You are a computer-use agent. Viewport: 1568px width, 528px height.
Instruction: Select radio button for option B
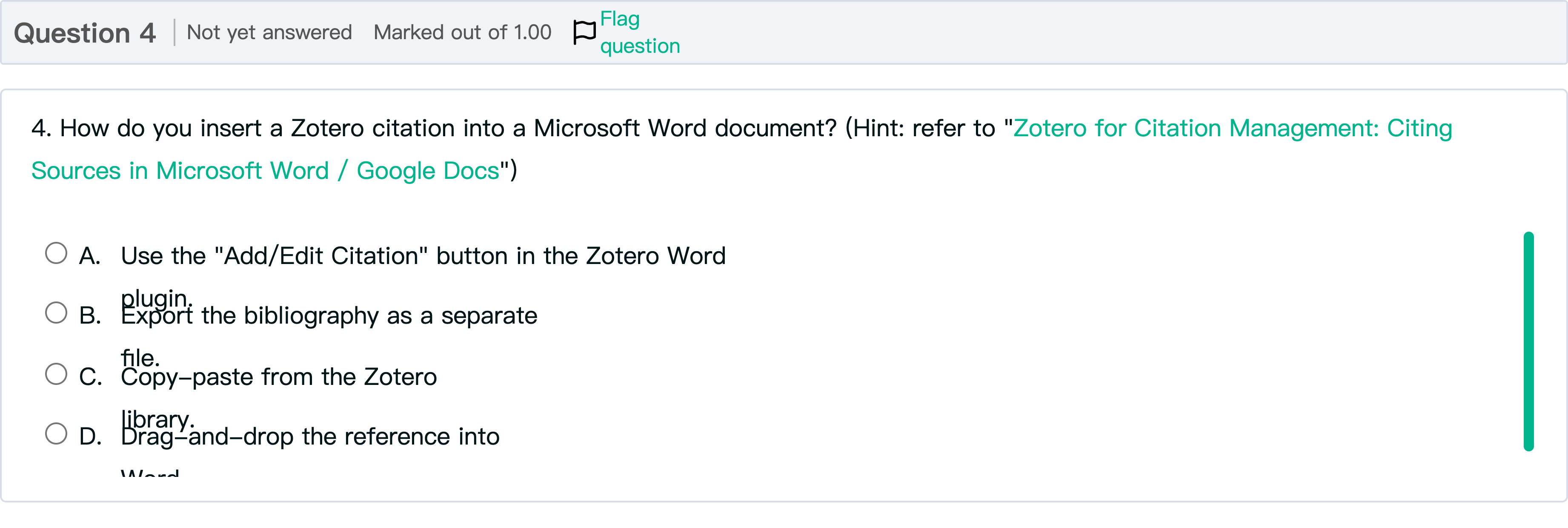(x=56, y=313)
